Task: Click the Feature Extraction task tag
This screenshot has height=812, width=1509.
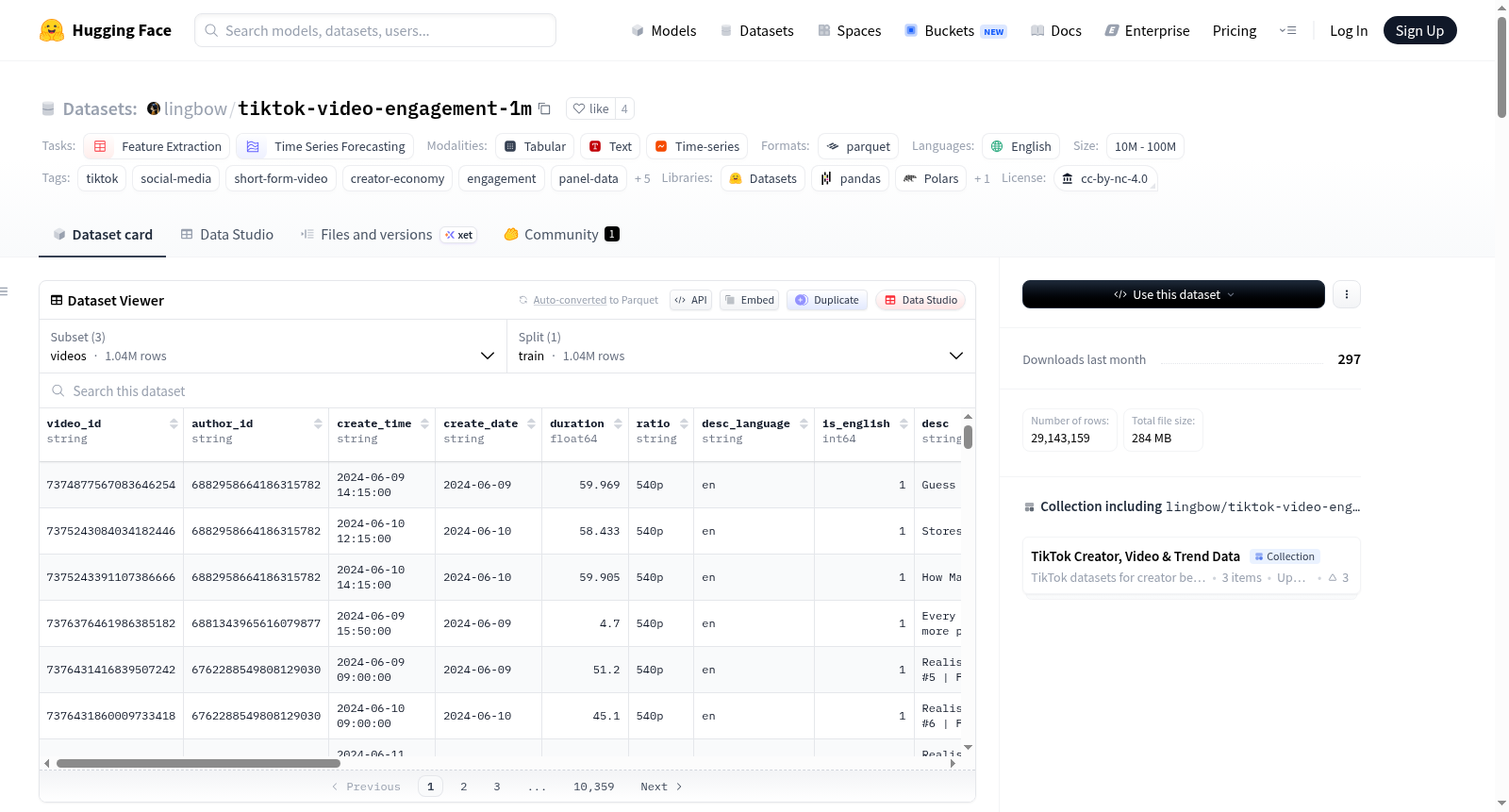Action: 157,146
